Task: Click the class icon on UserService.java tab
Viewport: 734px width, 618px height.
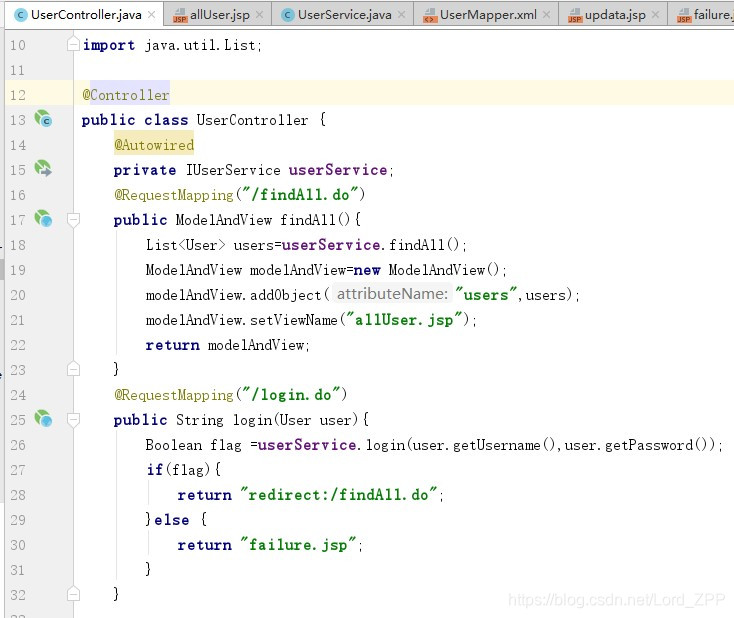Action: (288, 15)
